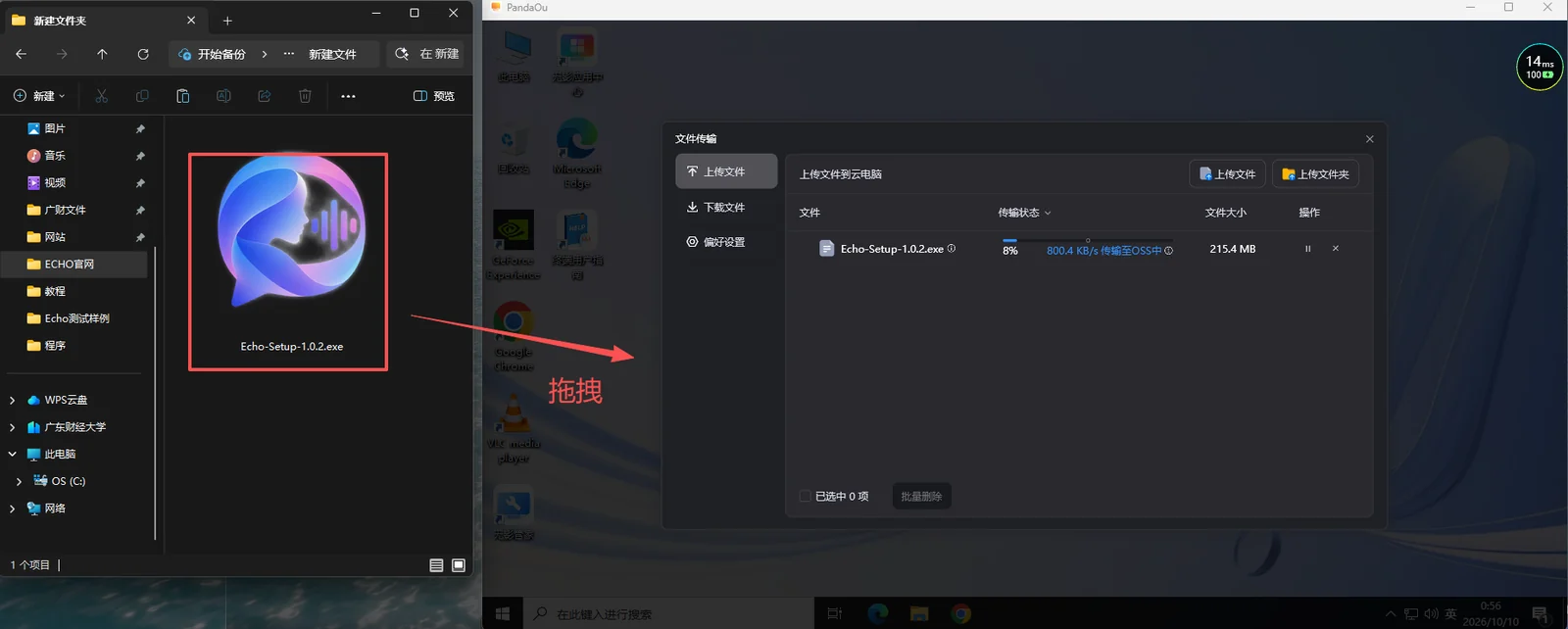The image size is (1568, 629).
Task: Click the 14ms latency indicator
Action: coord(1540,68)
